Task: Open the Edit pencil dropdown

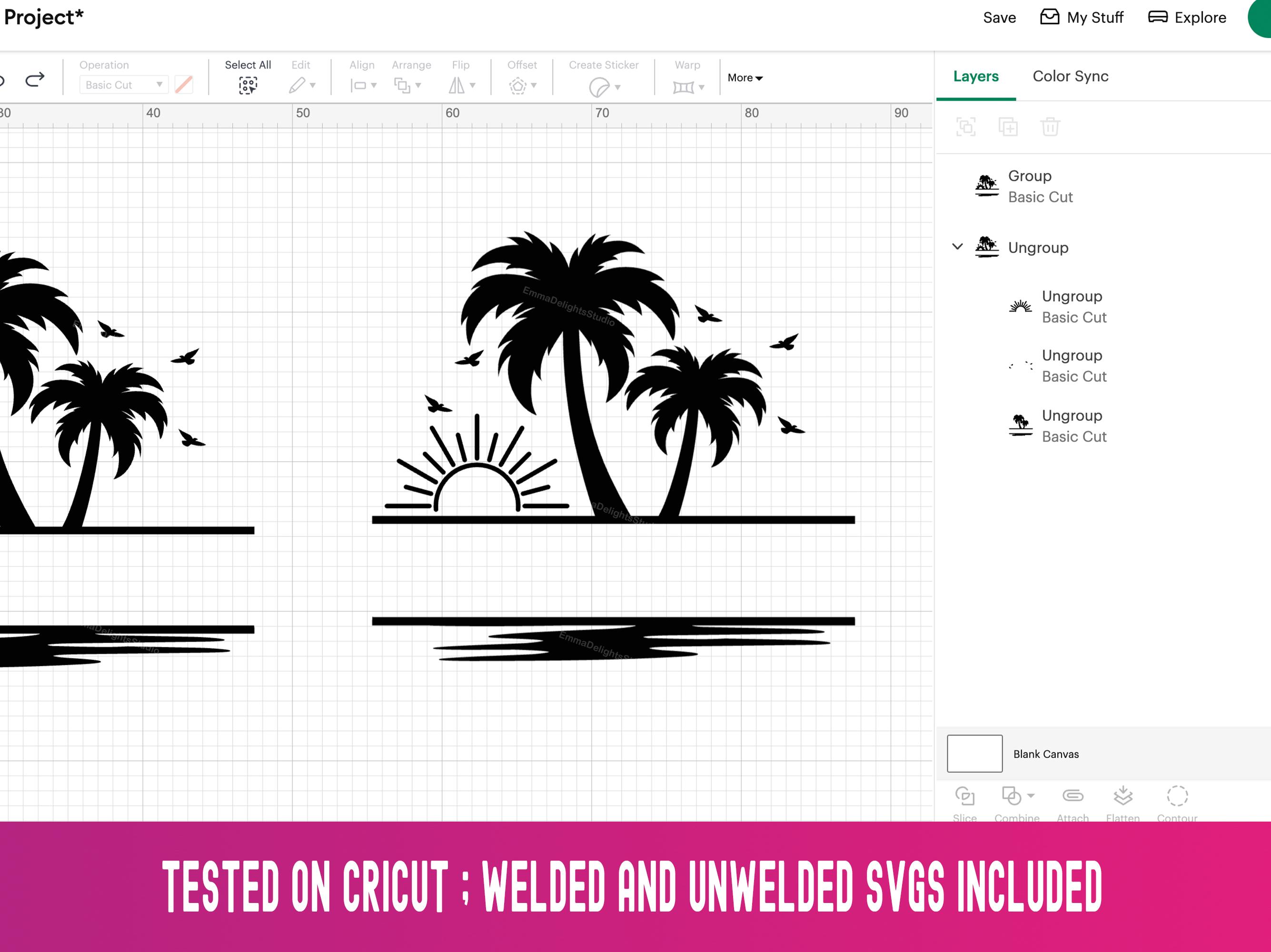Action: 302,86
